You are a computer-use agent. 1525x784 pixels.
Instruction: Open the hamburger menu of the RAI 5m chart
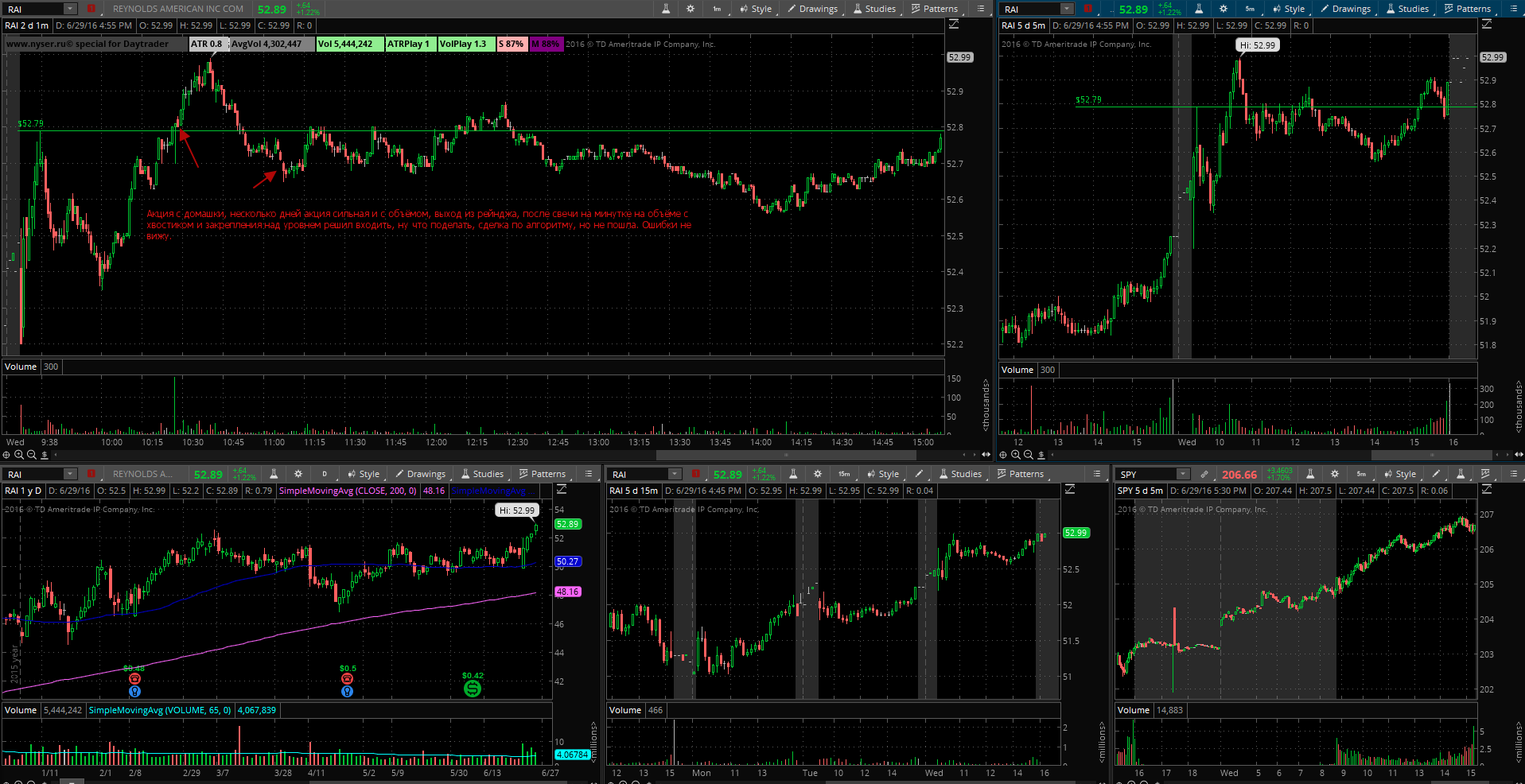click(1514, 9)
